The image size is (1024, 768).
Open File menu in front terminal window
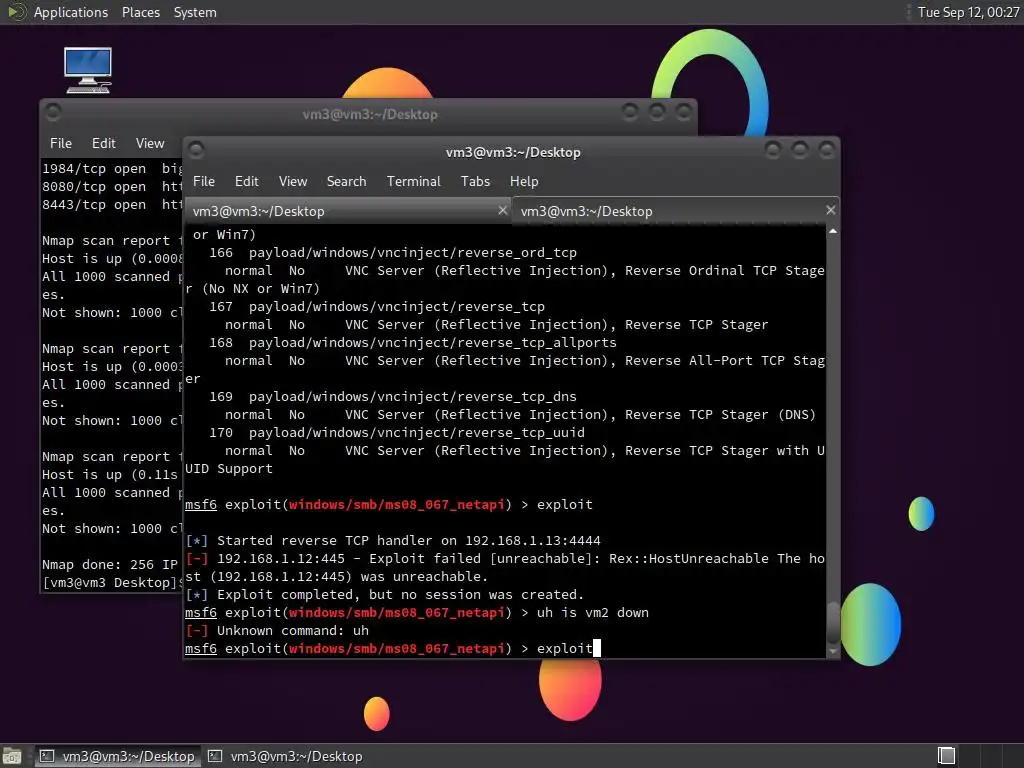coord(204,182)
